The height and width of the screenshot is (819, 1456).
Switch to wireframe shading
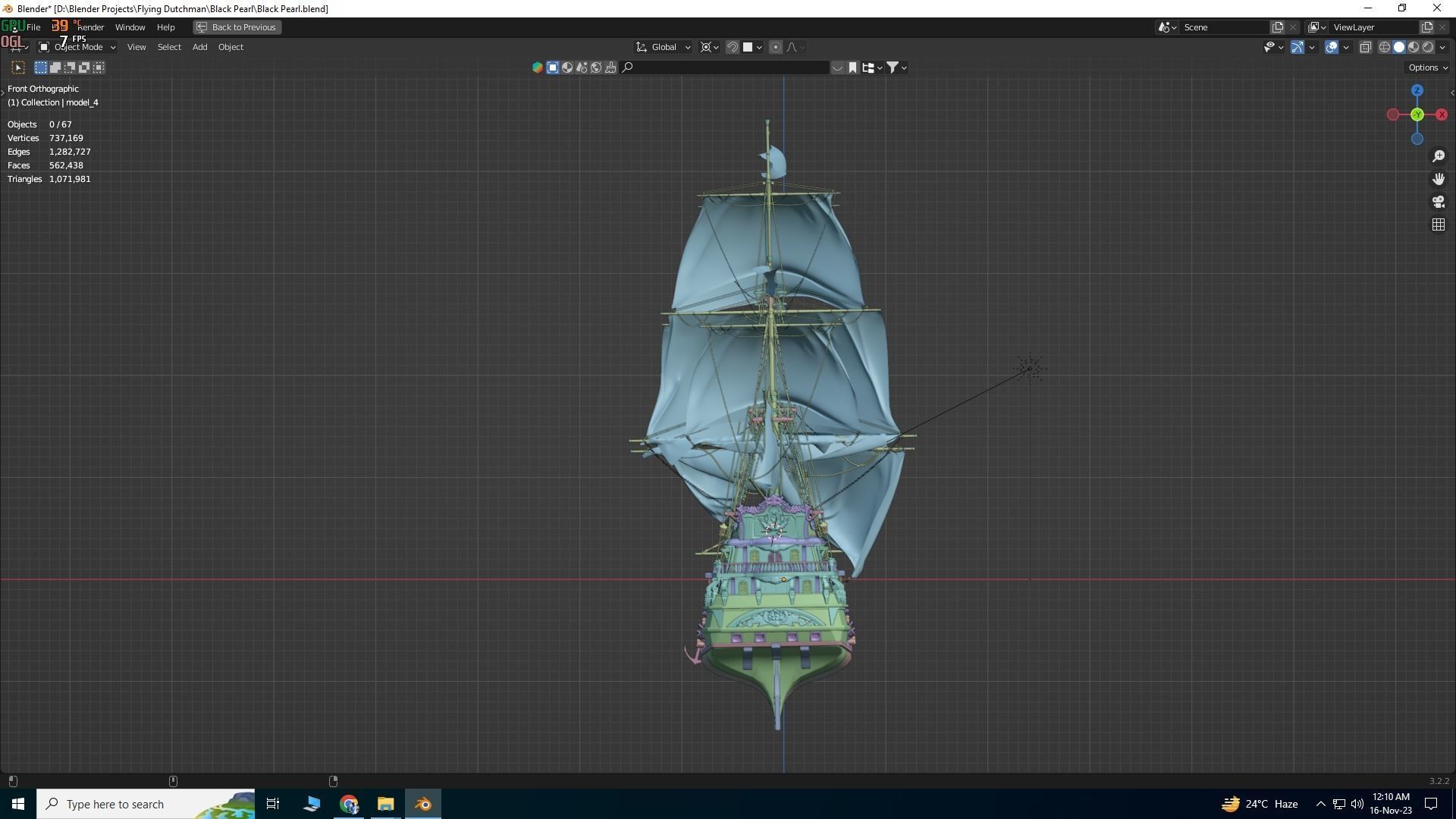[x=1385, y=47]
